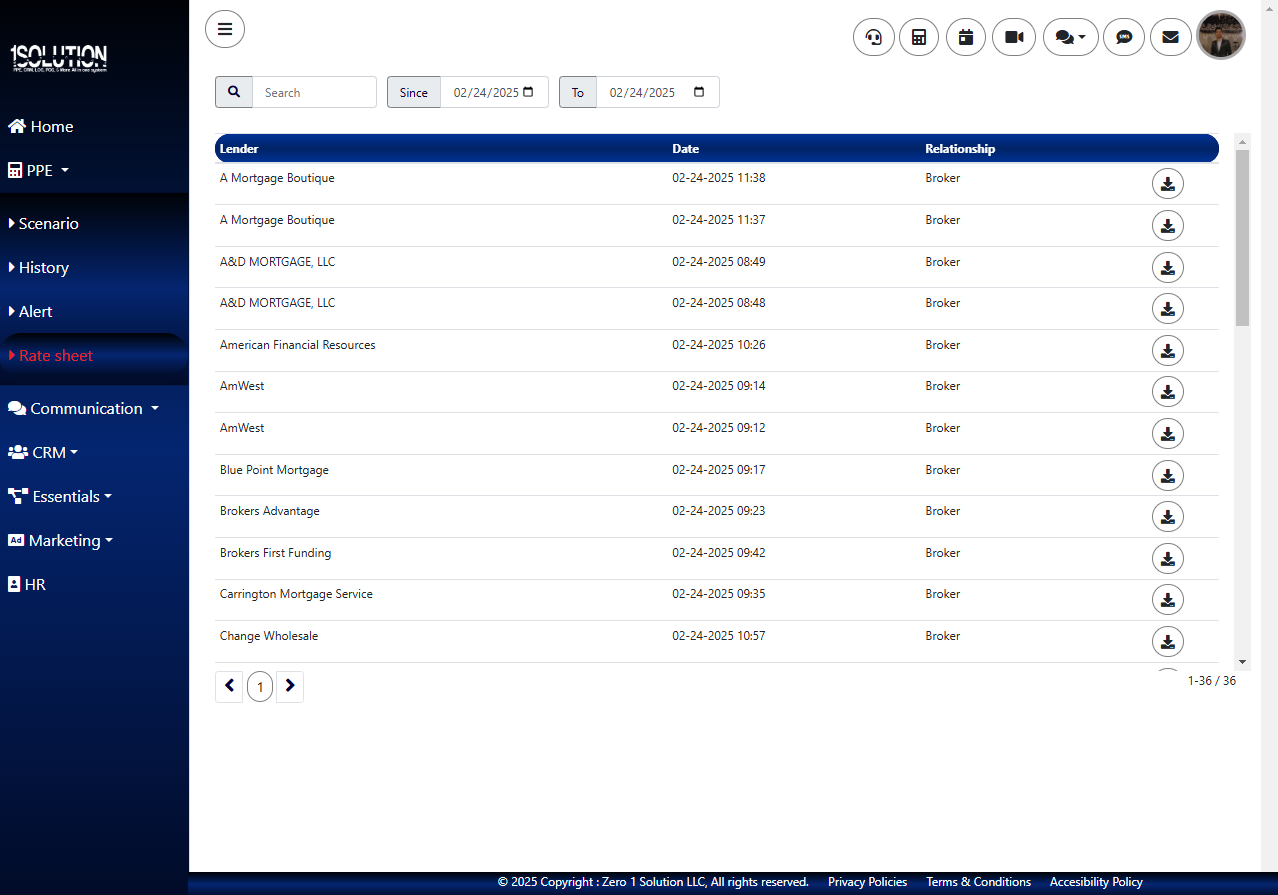Open the email envelope icon
Screen dimensions: 1278x895
click(x=1170, y=38)
